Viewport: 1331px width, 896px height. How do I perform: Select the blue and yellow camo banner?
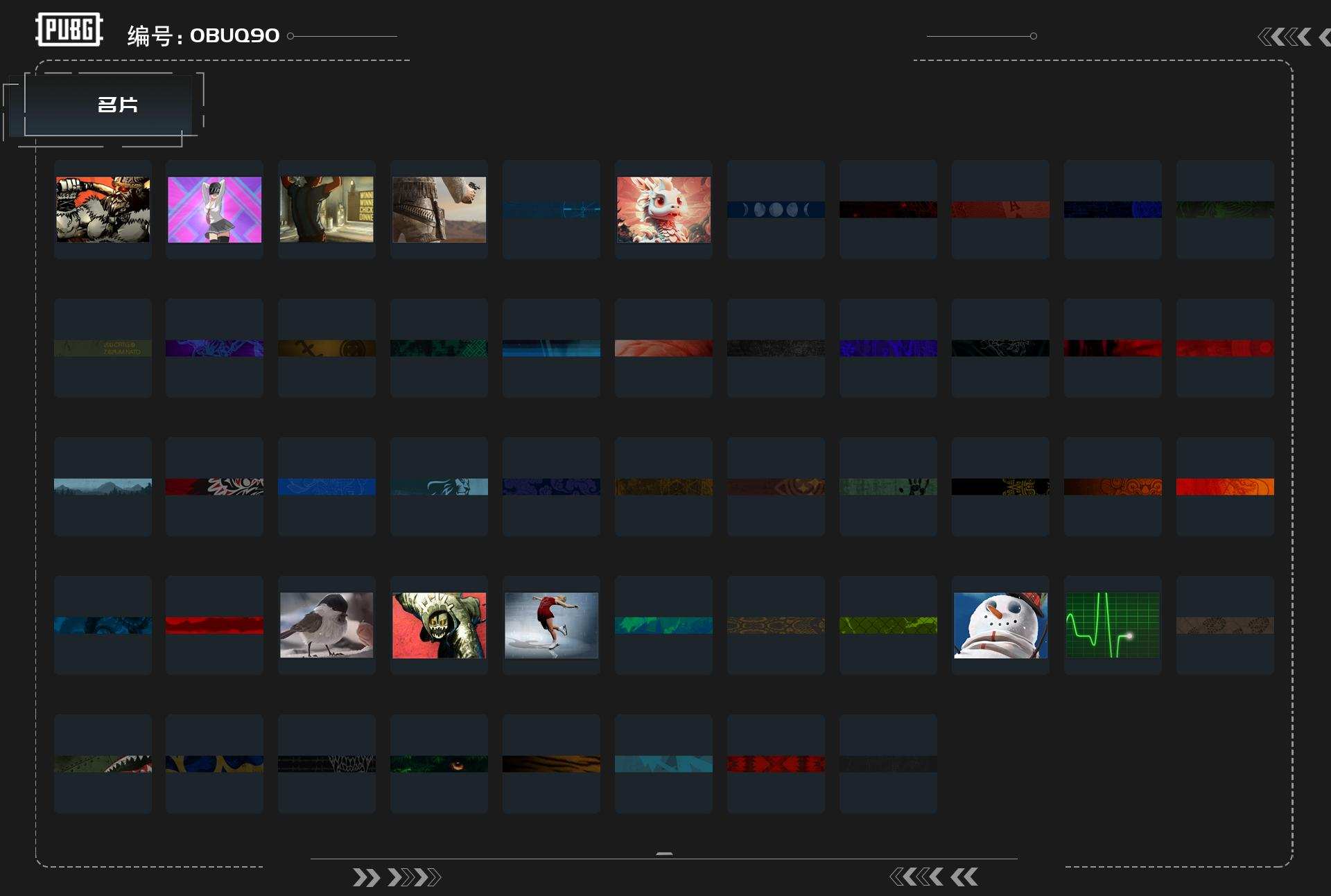[x=215, y=764]
